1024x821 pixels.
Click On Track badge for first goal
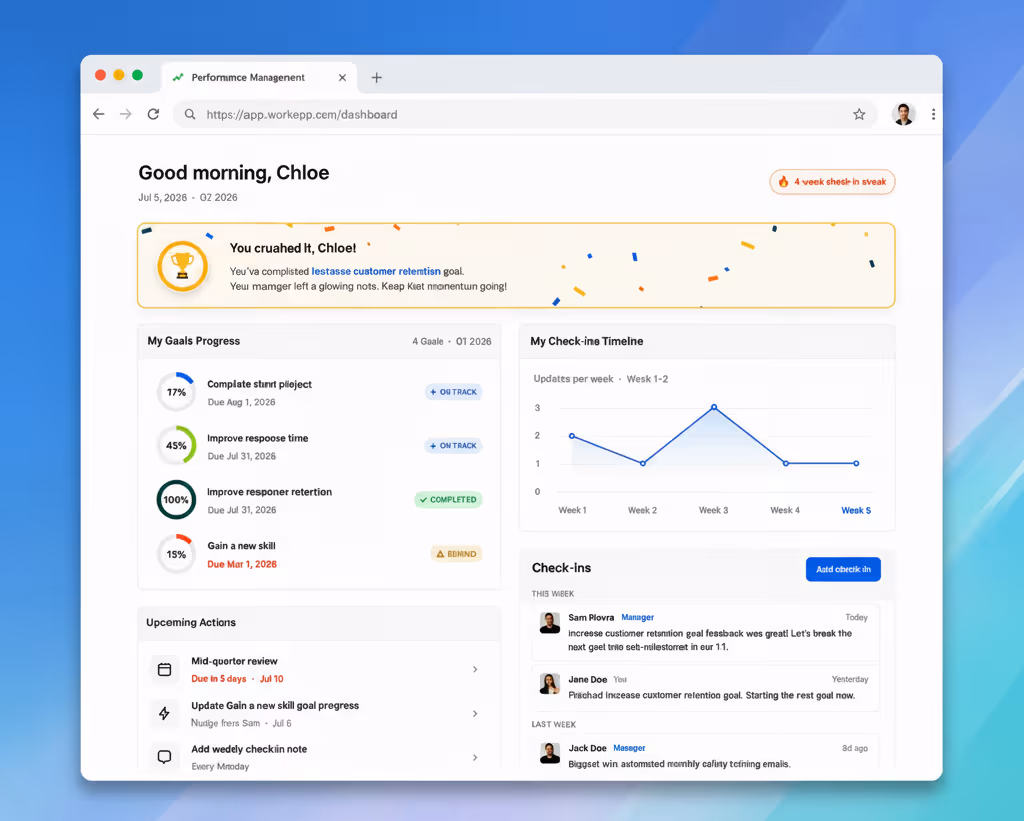(x=453, y=392)
